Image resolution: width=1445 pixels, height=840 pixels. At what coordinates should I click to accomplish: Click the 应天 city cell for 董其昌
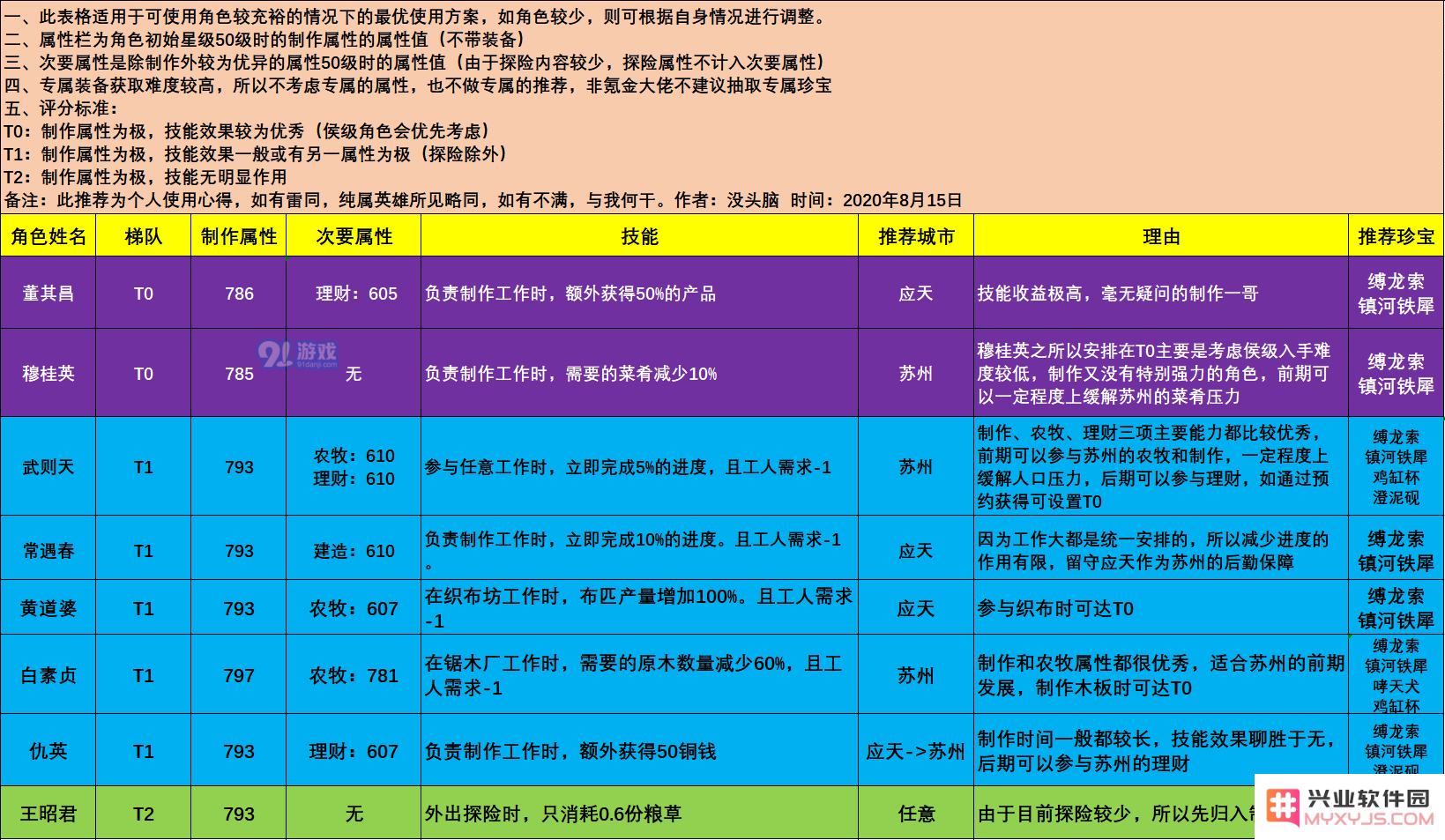tap(916, 294)
